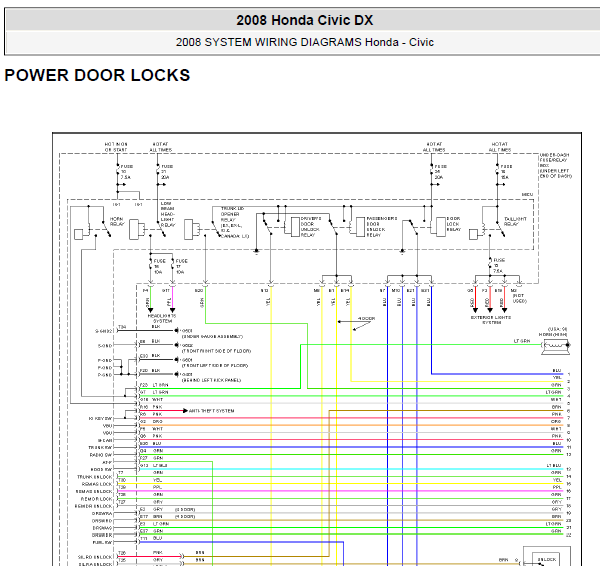The image size is (600, 566).
Task: Click the '(2 DOOR)' wire note
Action: pos(185,509)
